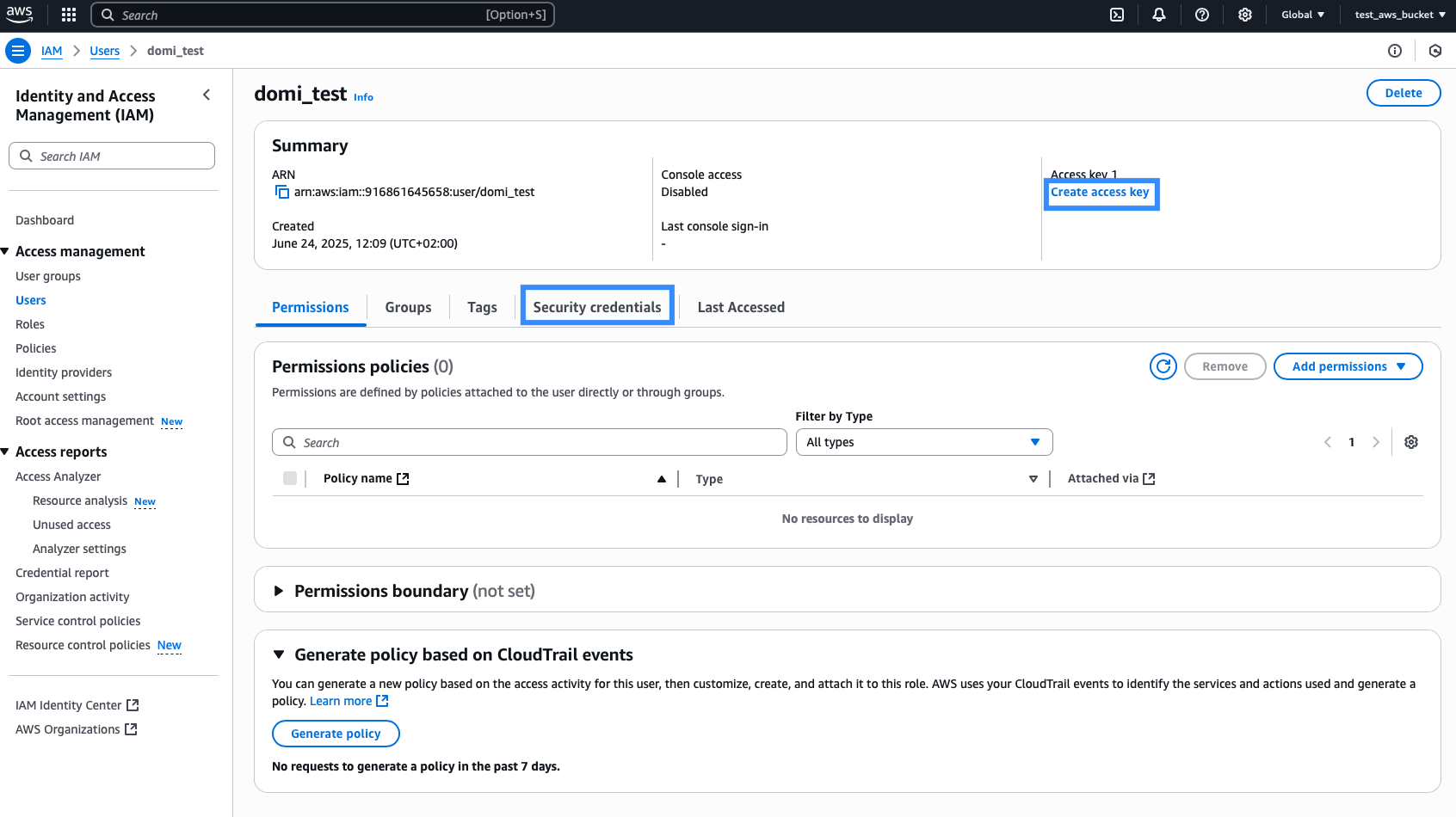Open the Policy name external link icon
Image resolution: width=1456 pixels, height=817 pixels.
click(x=403, y=479)
